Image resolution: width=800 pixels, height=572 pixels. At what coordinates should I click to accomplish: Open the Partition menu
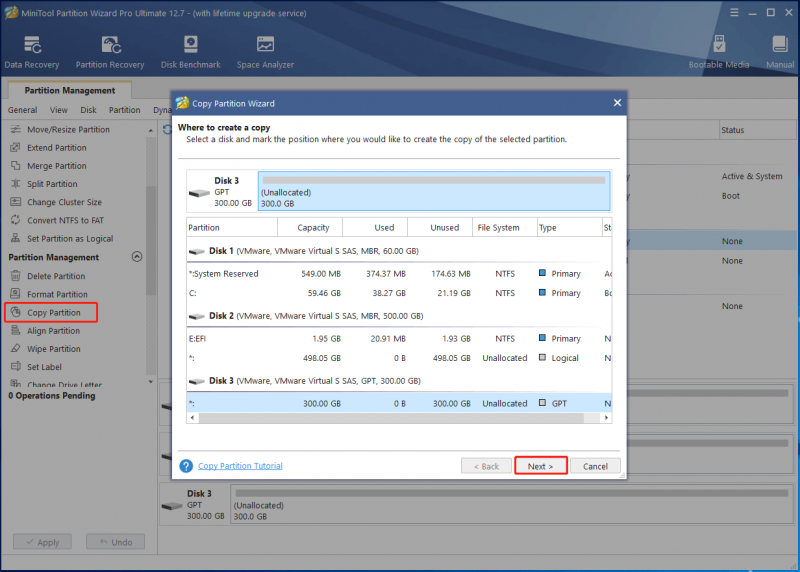(x=124, y=110)
